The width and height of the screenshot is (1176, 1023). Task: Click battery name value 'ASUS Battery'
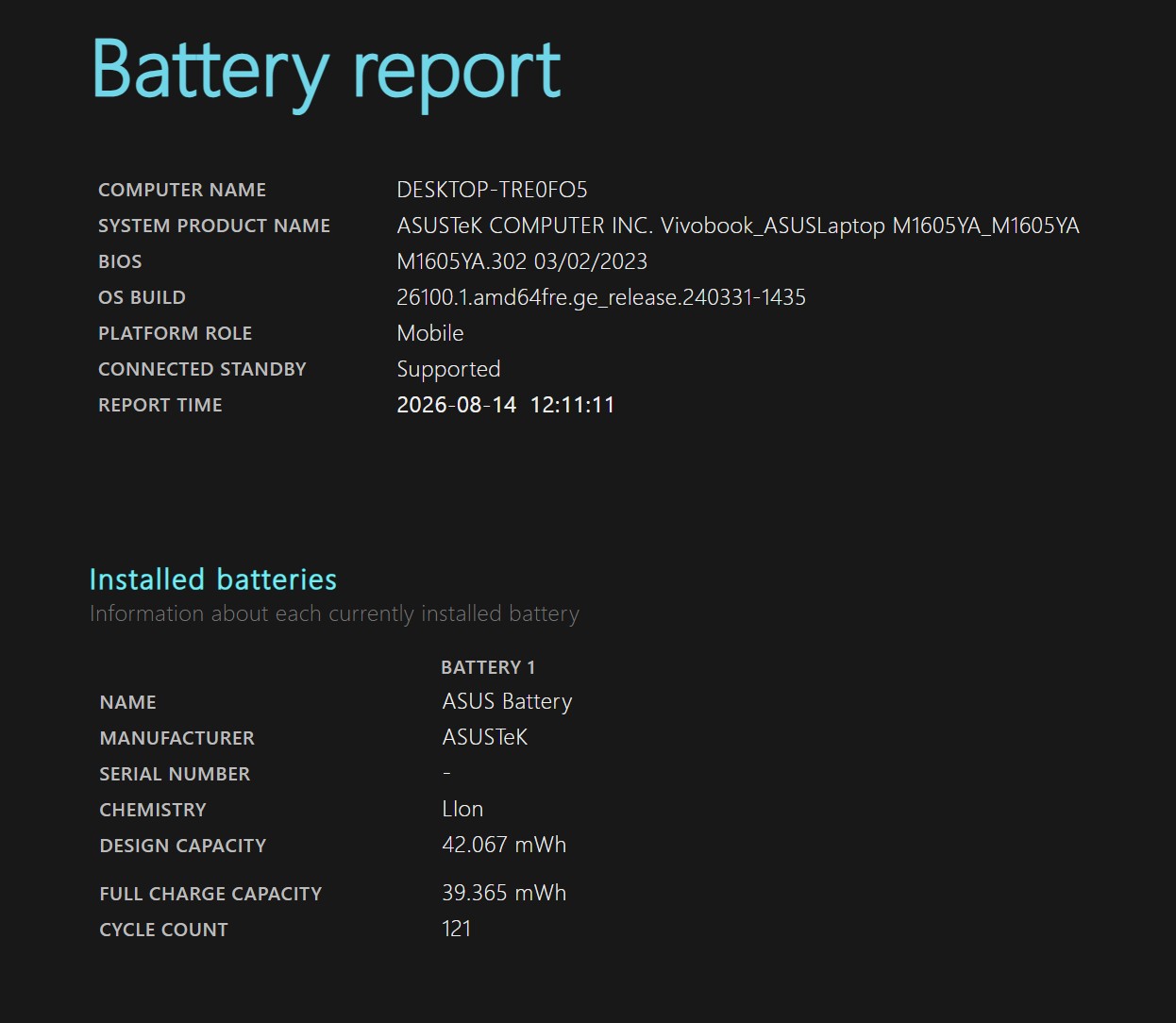pyautogui.click(x=507, y=701)
